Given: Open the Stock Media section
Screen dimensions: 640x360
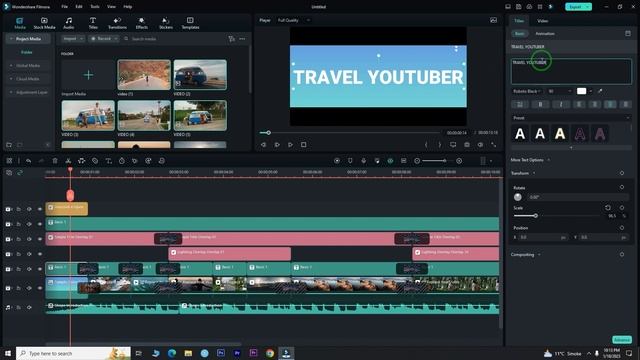Looking at the screenshot, I should [44, 23].
